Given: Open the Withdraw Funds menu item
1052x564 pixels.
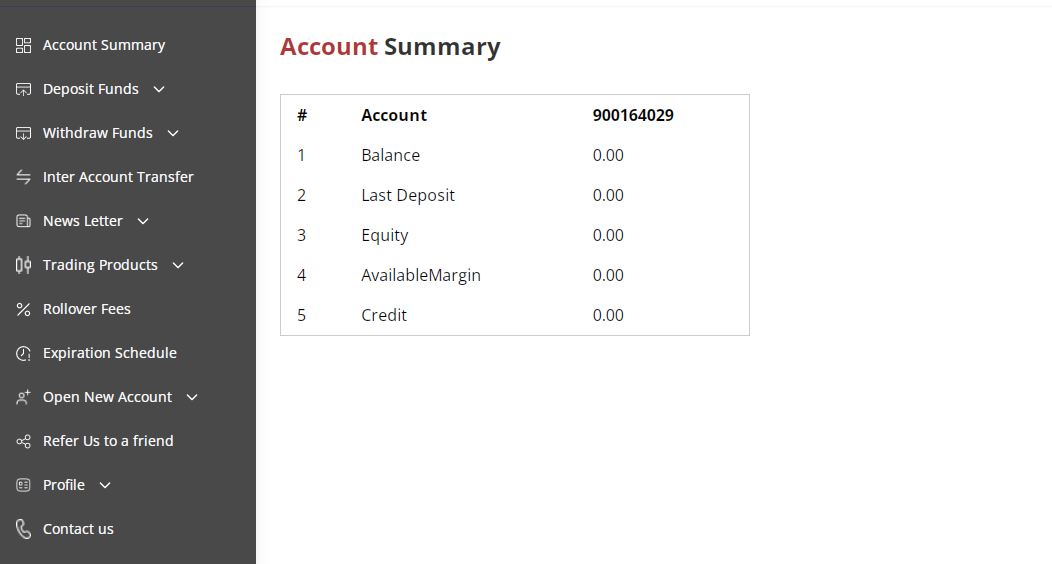Looking at the screenshot, I should click(98, 133).
